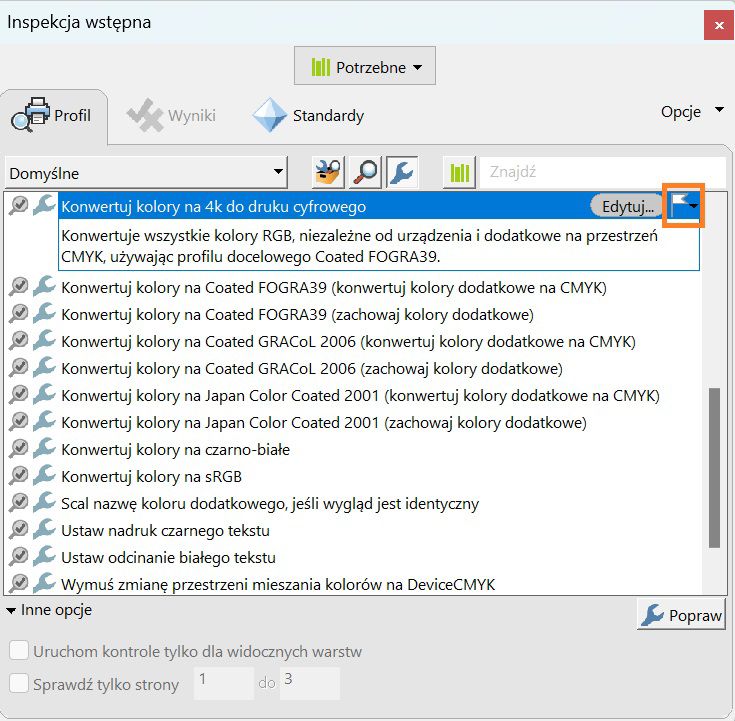Click the Edytuj... button
The height and width of the screenshot is (721, 735).
[x=628, y=206]
